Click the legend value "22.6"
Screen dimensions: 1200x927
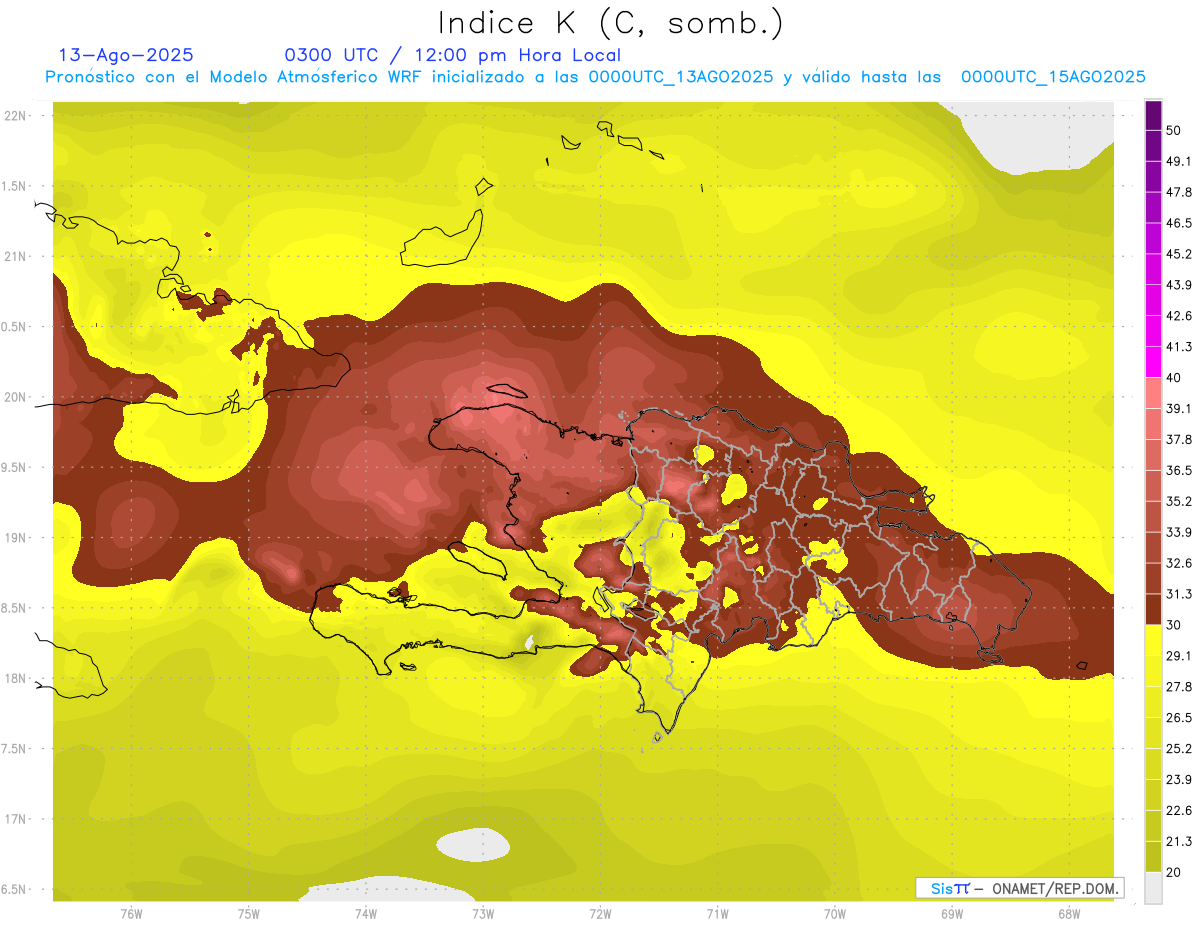click(x=1179, y=811)
